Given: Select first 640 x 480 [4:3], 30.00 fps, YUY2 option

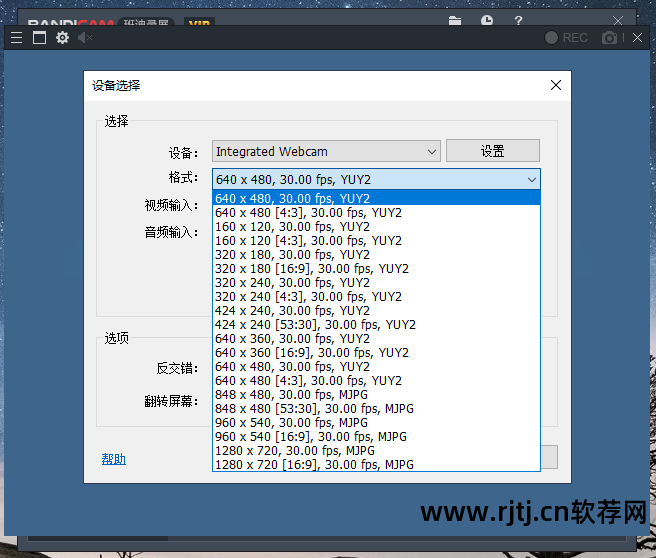Looking at the screenshot, I should tap(377, 212).
